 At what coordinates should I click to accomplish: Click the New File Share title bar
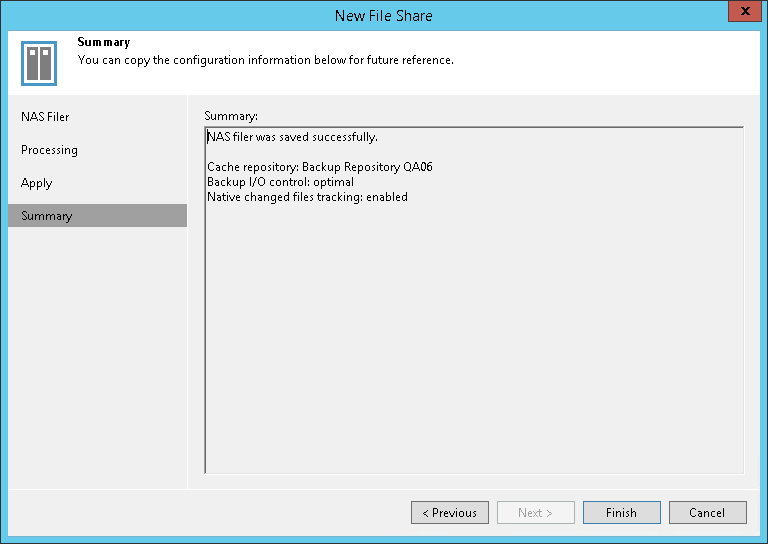(384, 15)
